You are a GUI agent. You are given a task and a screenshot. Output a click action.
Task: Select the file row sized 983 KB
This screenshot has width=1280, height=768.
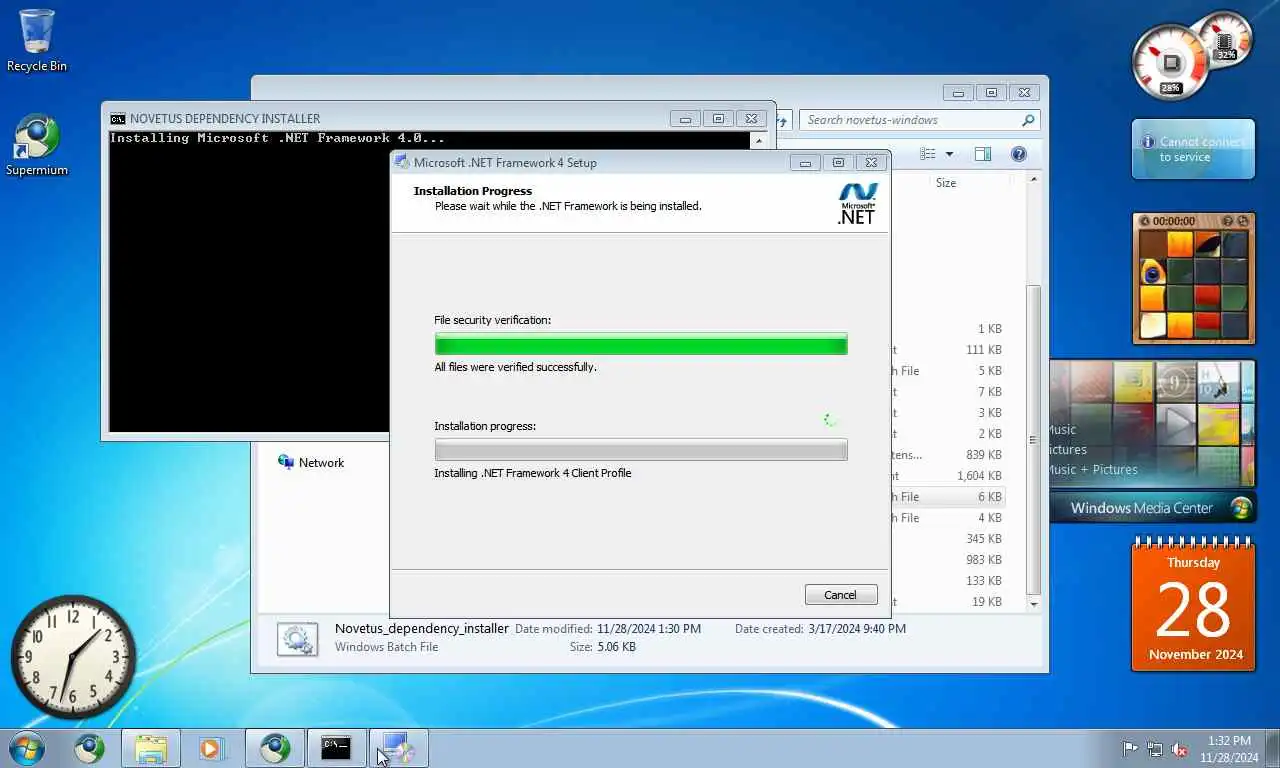[947, 560]
